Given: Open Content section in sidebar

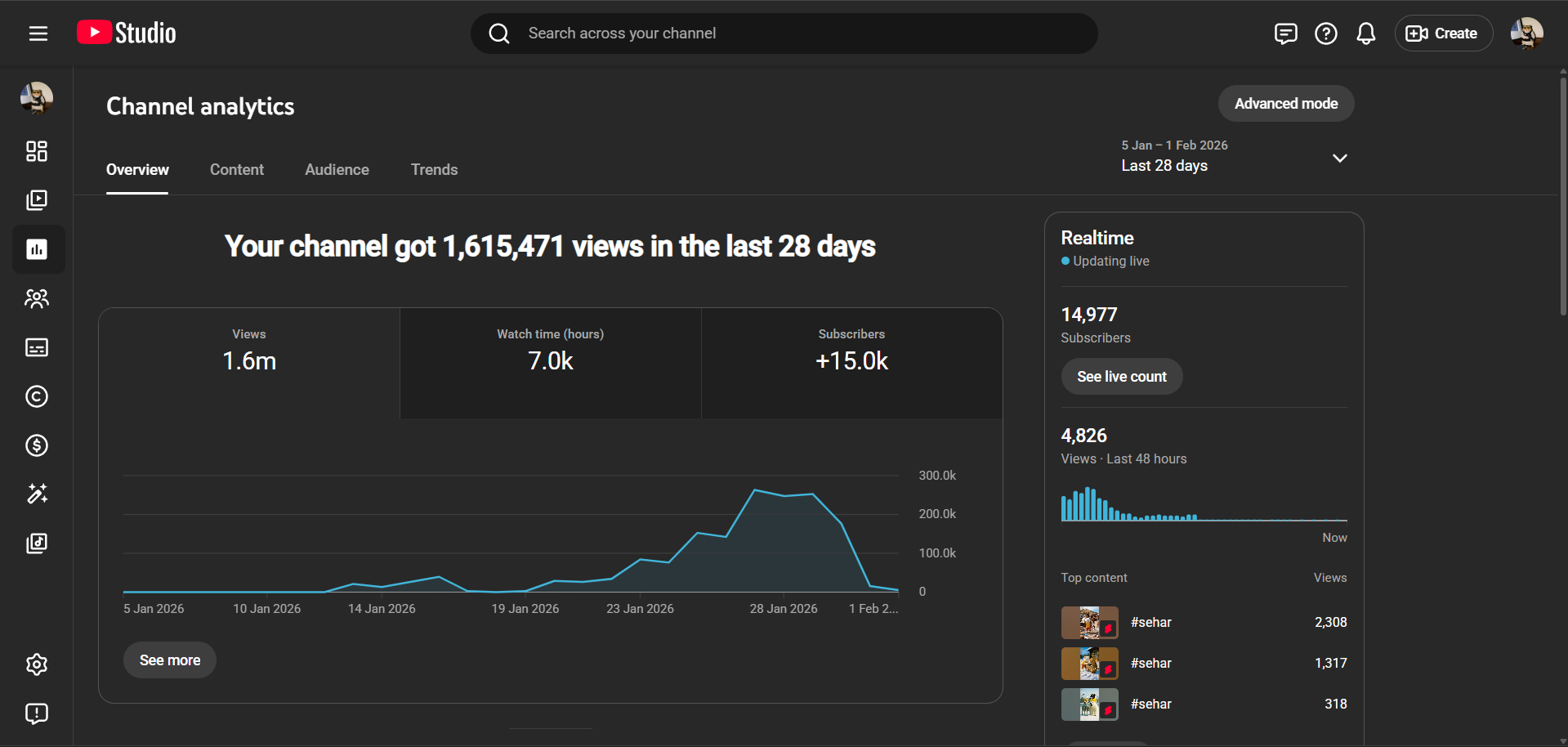Looking at the screenshot, I should point(37,200).
